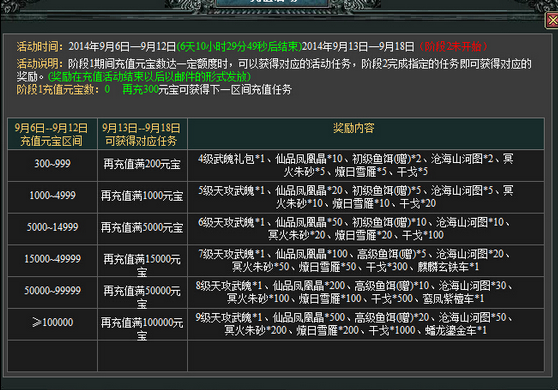The image size is (558, 390).
Task: Click the reward row starting 4级武魄礼包*1
Action: (365, 165)
